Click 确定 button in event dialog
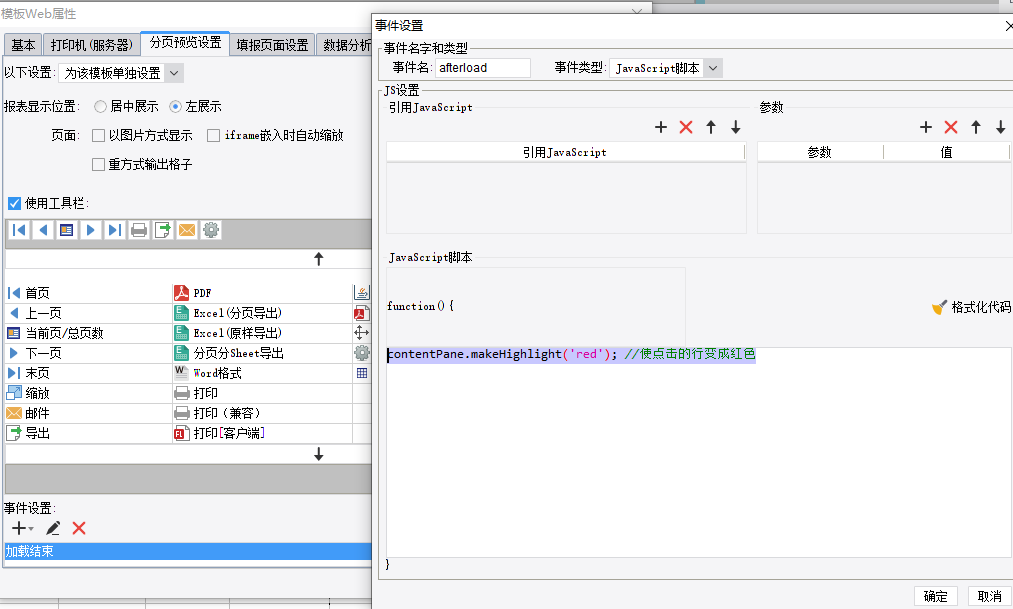Screen dimensions: 1013x609 point(935,596)
